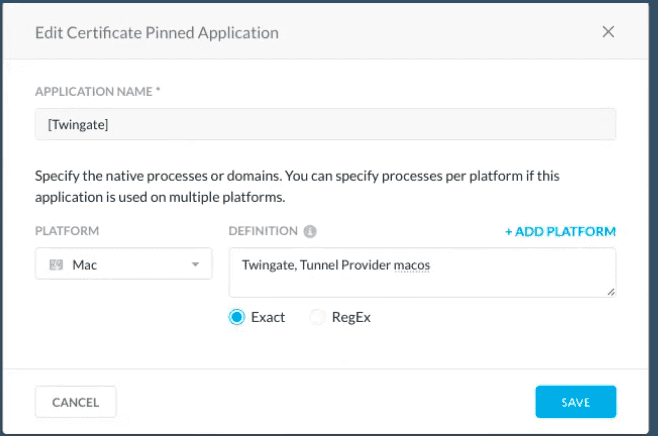The image size is (658, 436).
Task: Click the Platform label above the dropdown
Action: click(67, 231)
